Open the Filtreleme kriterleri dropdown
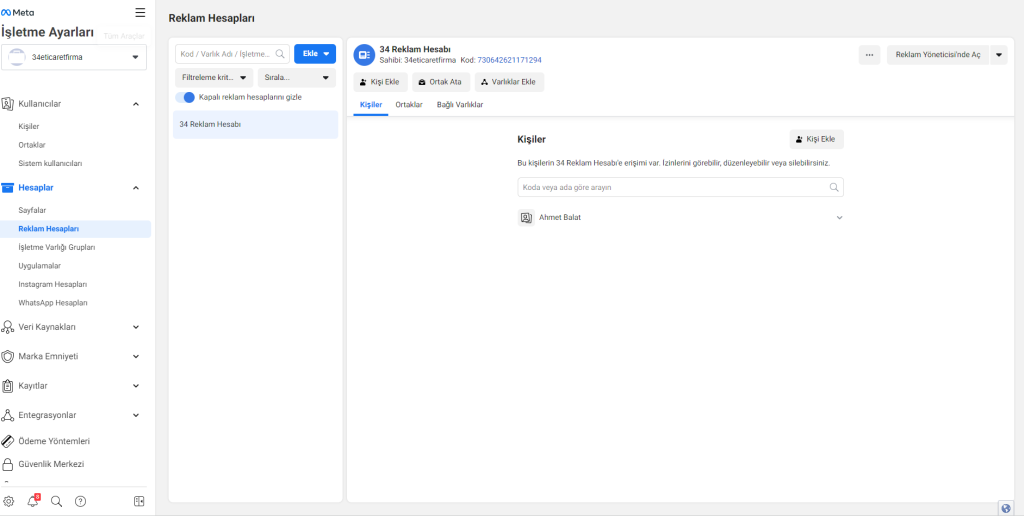Screen dimensions: 1024x516 click(x=214, y=77)
